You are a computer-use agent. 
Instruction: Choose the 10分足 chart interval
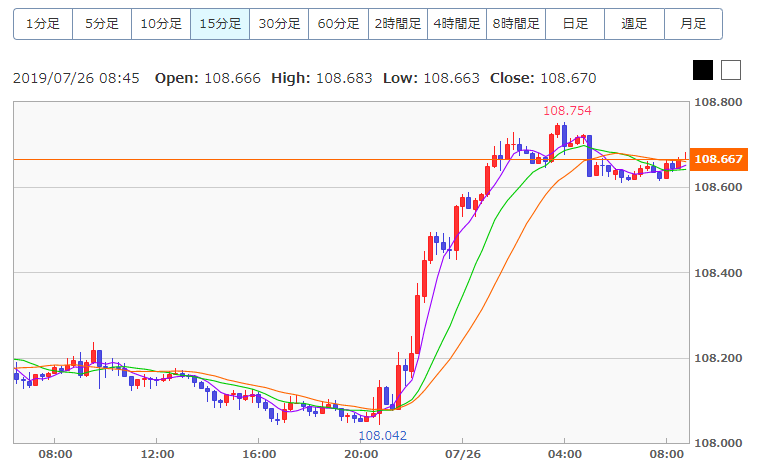point(161,24)
